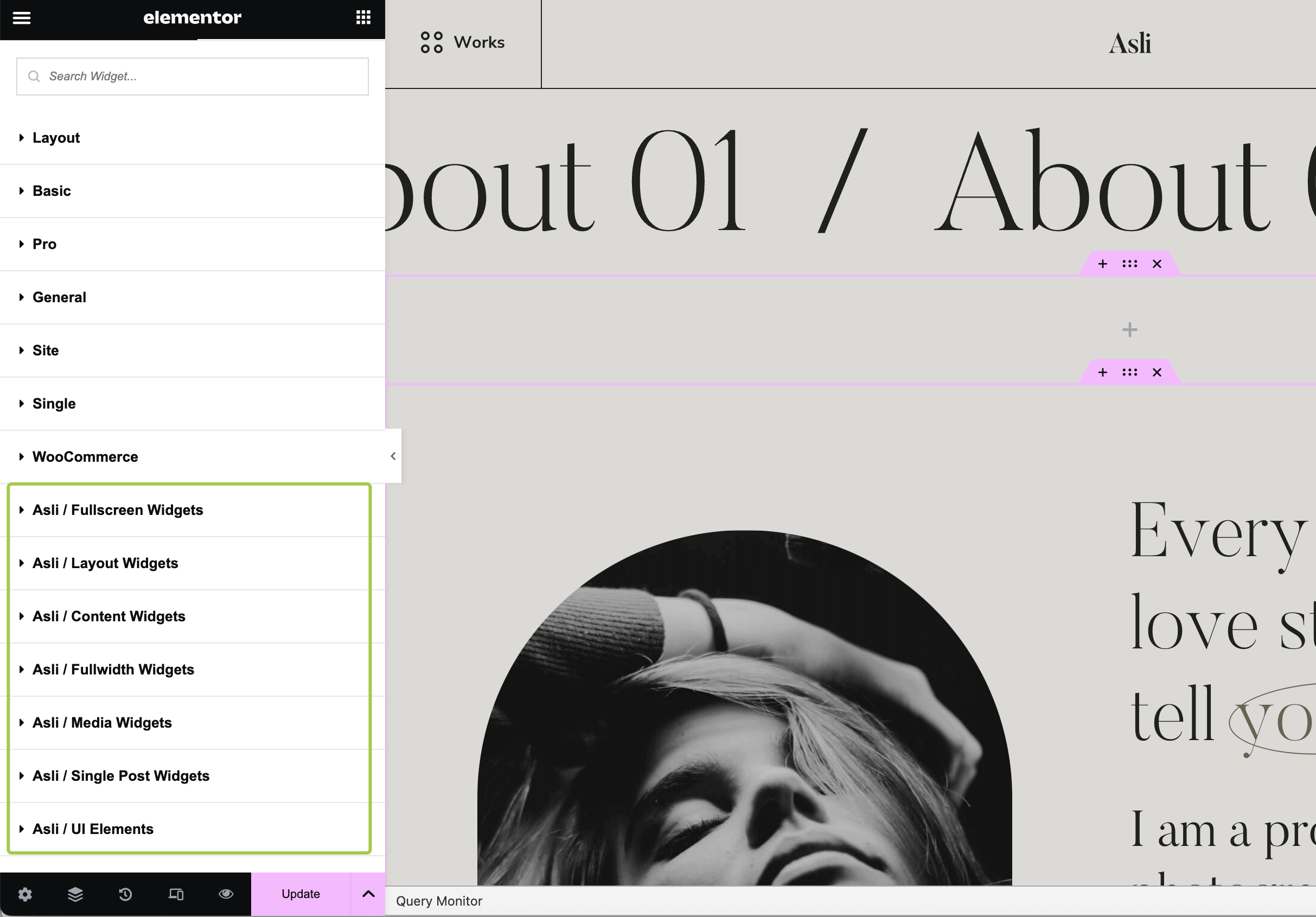Click the upper section's add icon
This screenshot has height=917, width=1316.
1102,264
